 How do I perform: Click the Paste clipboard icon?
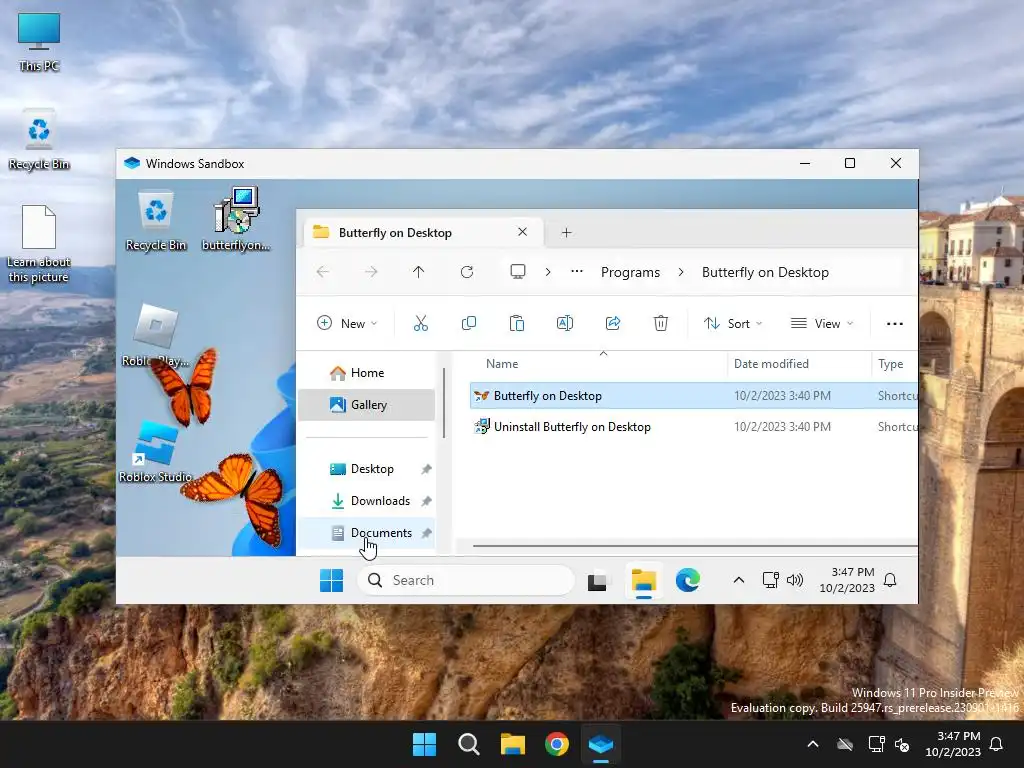(x=517, y=323)
